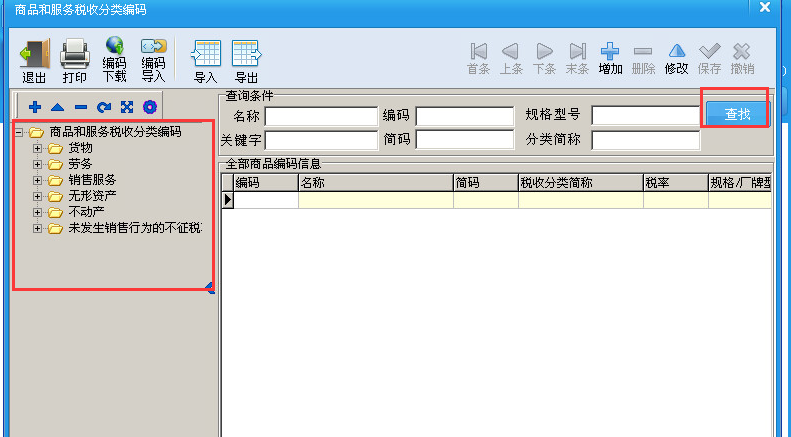Click into the 规格型号 input field
The height and width of the screenshot is (437, 791).
click(x=645, y=116)
